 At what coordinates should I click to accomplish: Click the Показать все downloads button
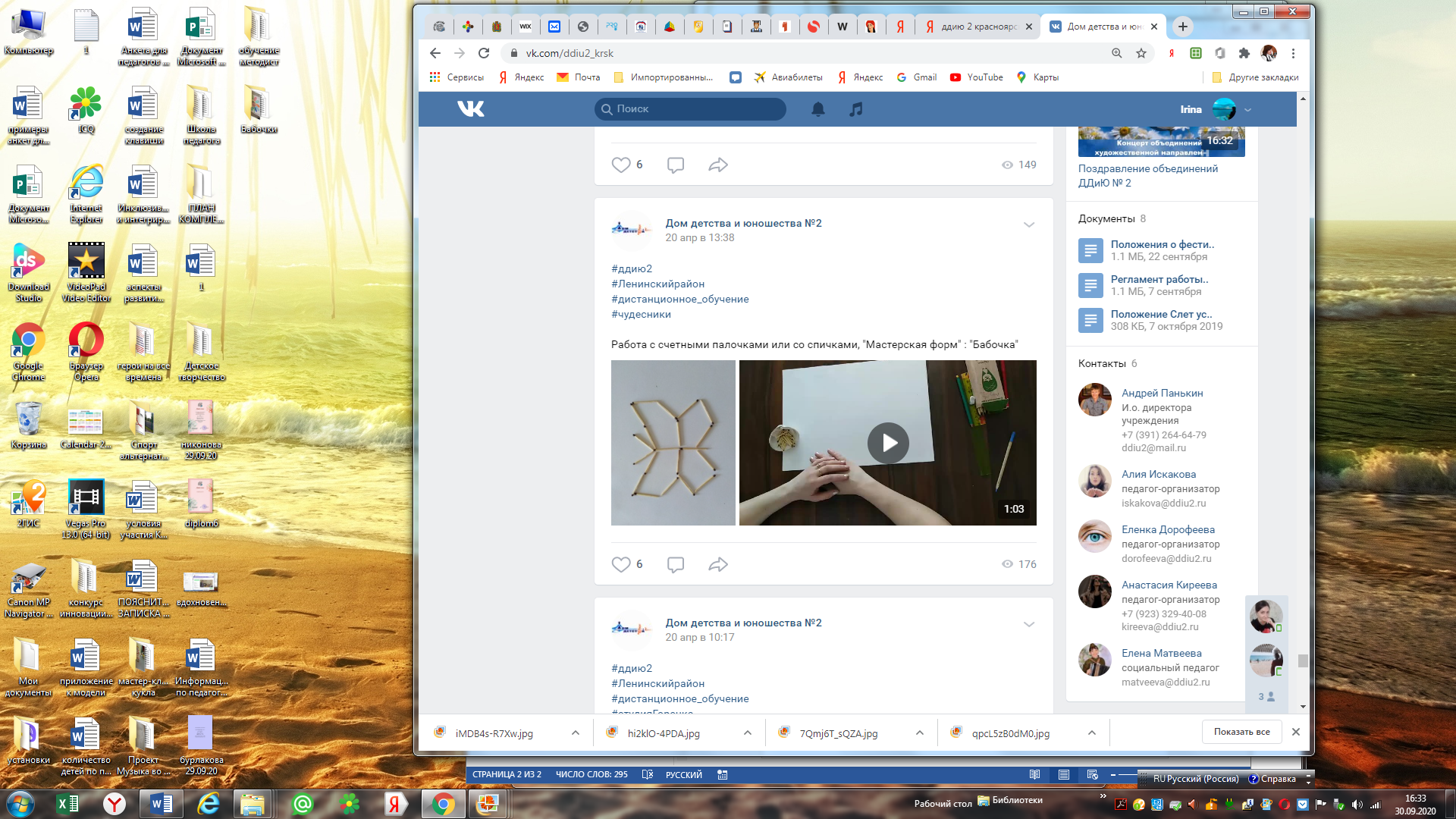click(1241, 732)
